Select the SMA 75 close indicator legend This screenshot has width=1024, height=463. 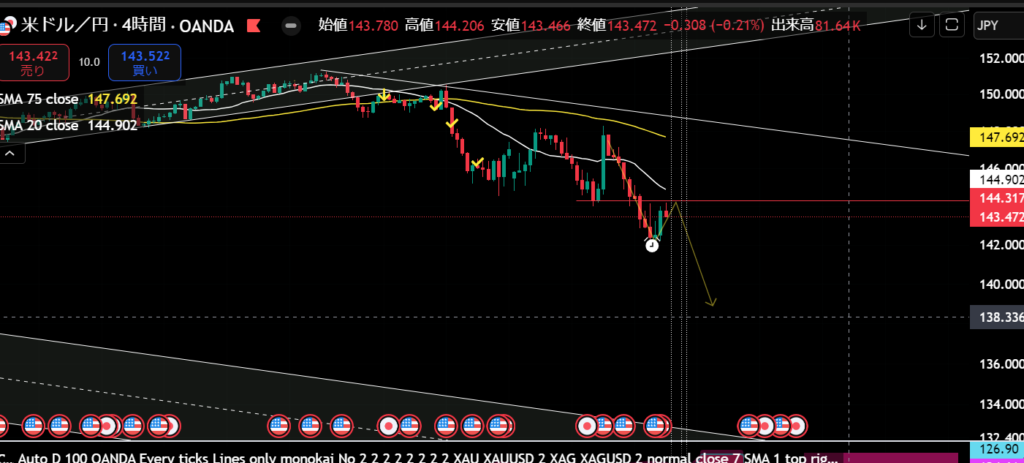[x=40, y=100]
